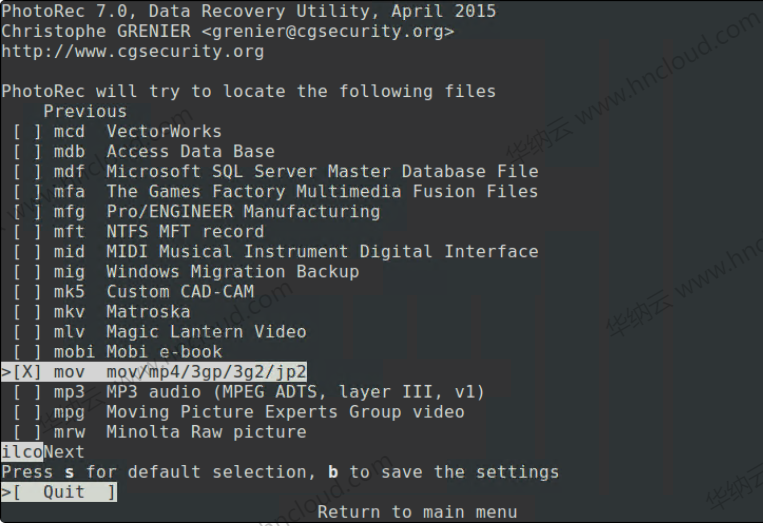Toggle the mpg Moving Picture Experts checkbox
This screenshot has width=763, height=526.
point(27,412)
